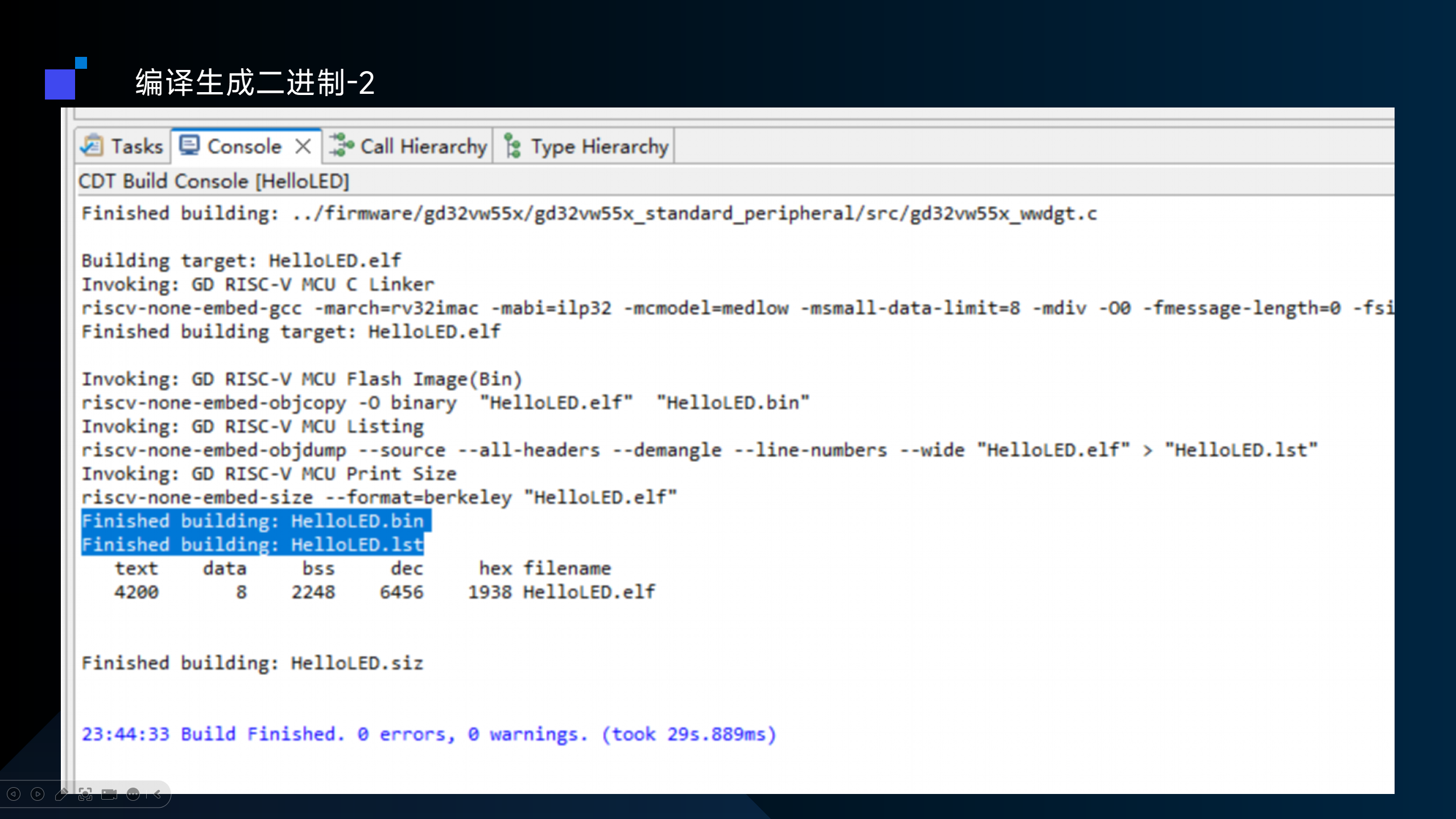Open the Type Hierarchy tab
This screenshot has width=1456, height=819.
[x=585, y=147]
